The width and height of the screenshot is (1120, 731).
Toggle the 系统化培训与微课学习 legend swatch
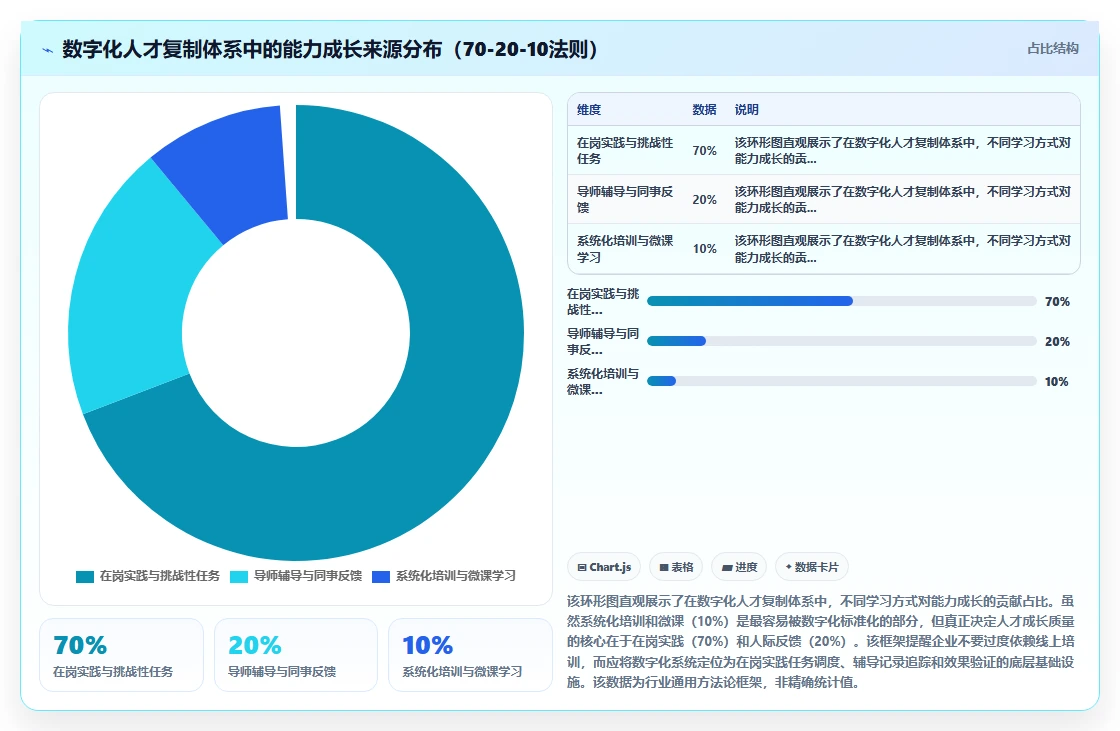coord(381,577)
